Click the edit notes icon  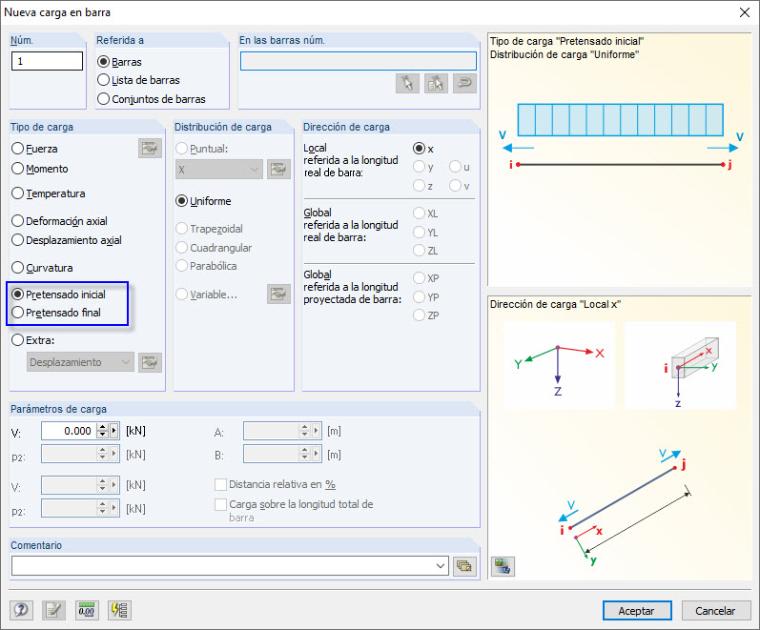click(x=54, y=610)
